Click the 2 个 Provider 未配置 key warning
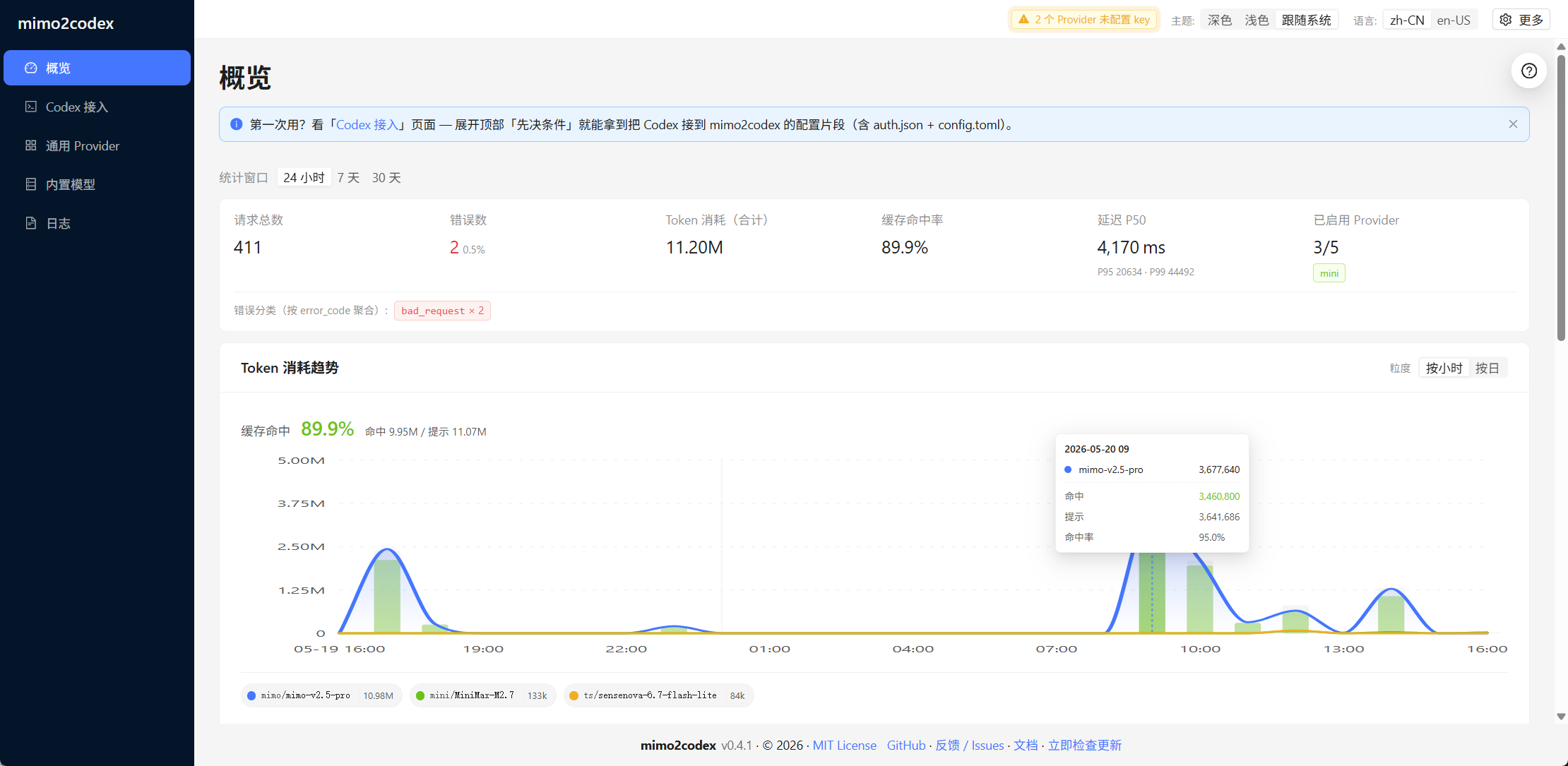The image size is (1568, 766). [x=1084, y=19]
